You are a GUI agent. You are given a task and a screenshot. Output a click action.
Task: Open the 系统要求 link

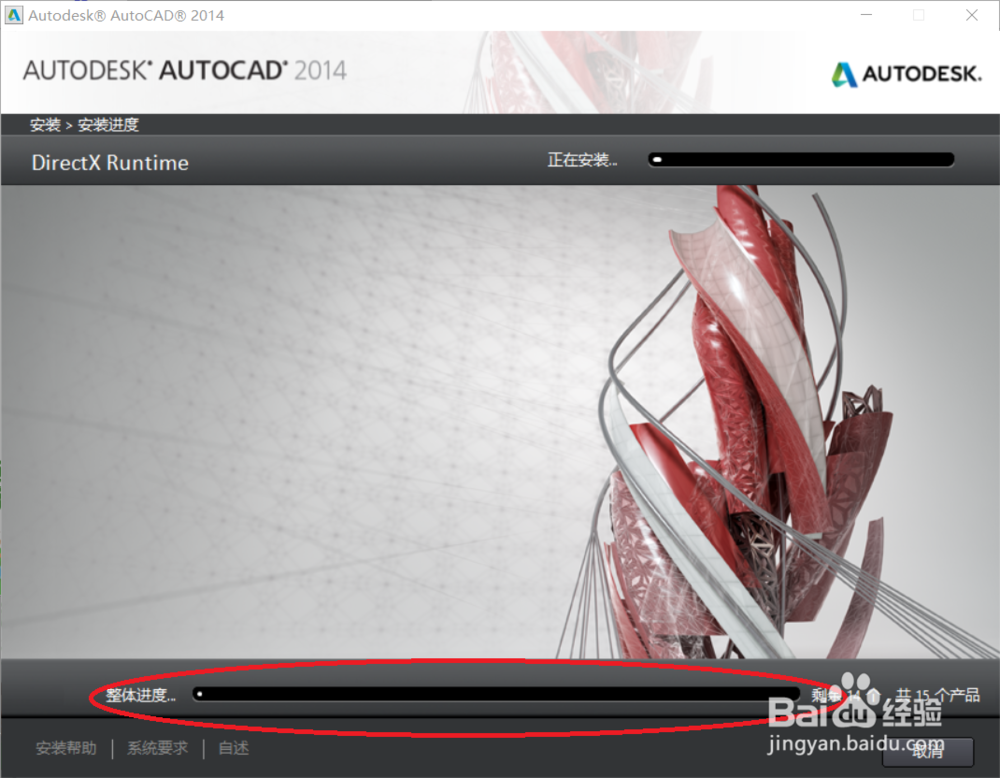[158, 748]
